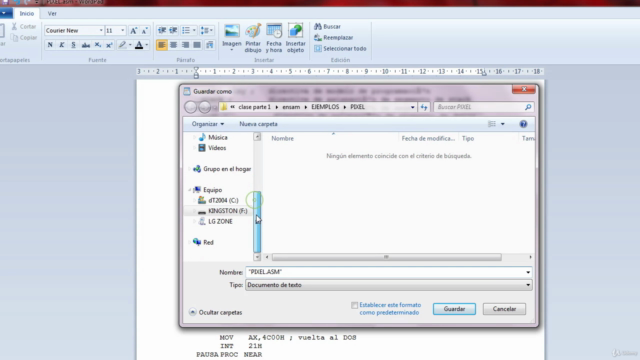The height and width of the screenshot is (360, 640).
Task: Switch to the Inicio ribbon tab
Action: [27, 13]
